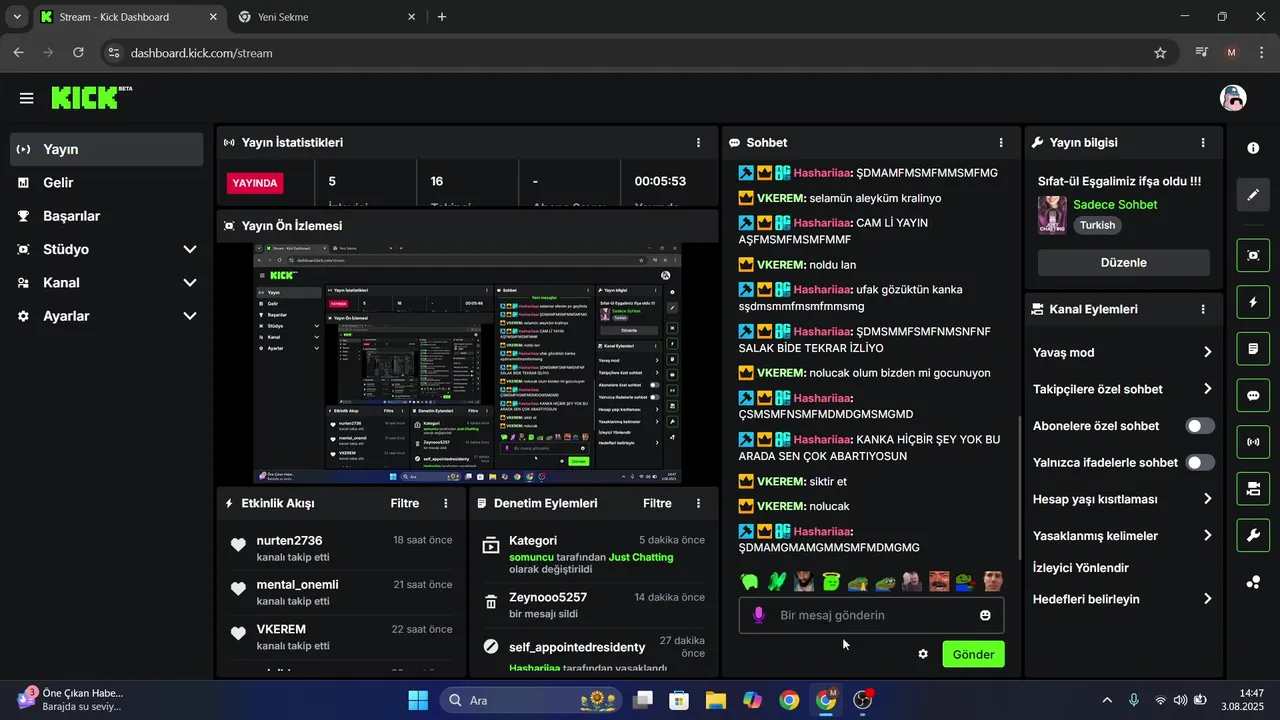Toggle the chat bubble panel icon

click(1253, 395)
